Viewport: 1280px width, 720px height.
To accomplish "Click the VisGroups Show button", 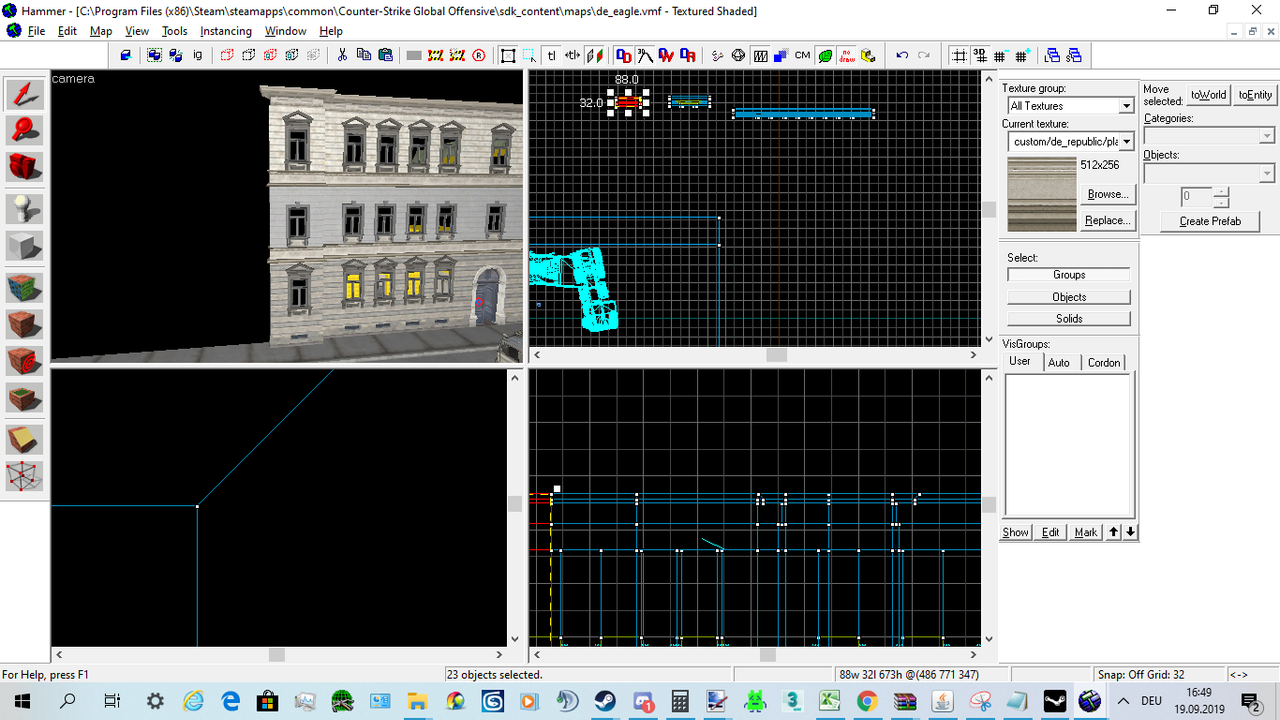I will pyautogui.click(x=1016, y=532).
